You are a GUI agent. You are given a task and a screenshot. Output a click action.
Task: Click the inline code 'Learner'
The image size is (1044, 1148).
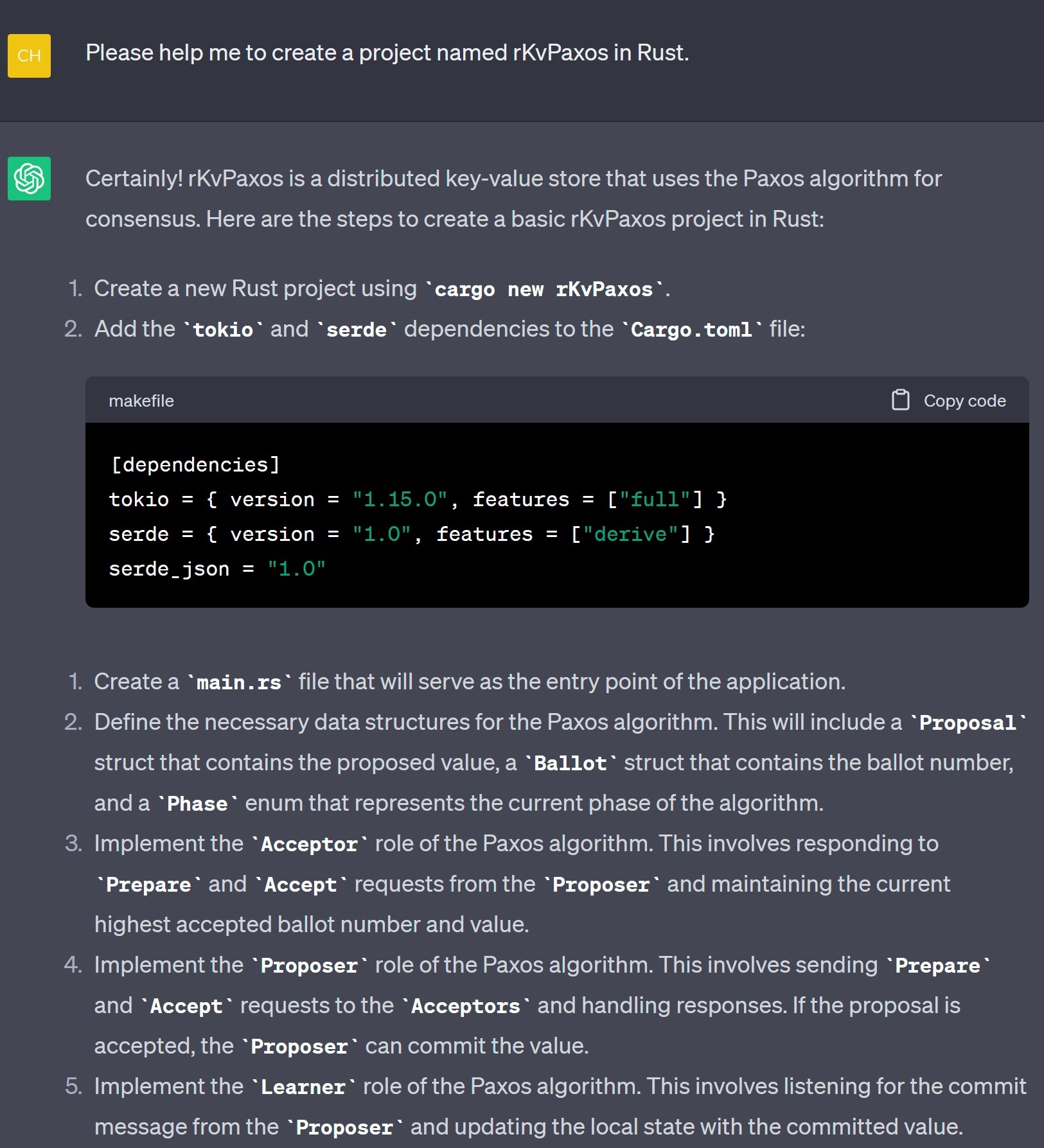click(303, 1087)
